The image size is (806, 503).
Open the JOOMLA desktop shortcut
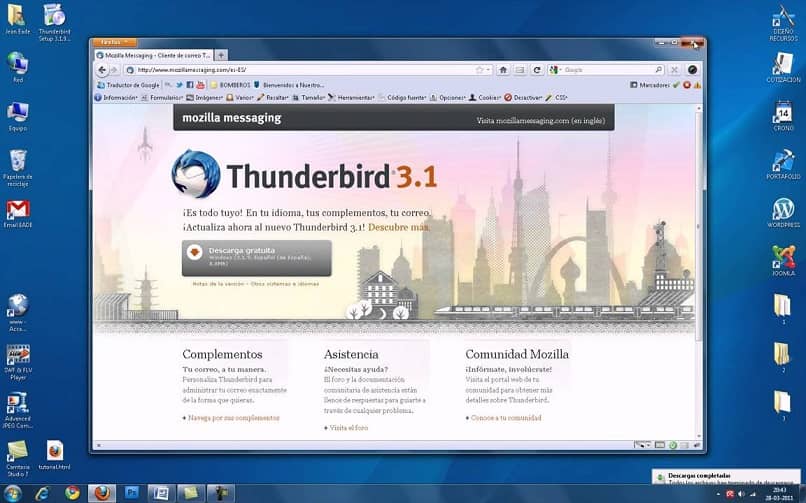[783, 260]
